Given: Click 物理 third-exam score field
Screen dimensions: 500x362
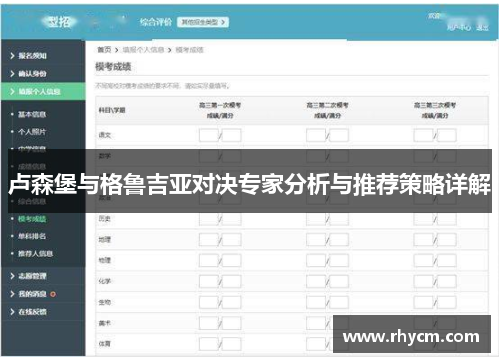Looking at the screenshot, I should pos(423,260).
